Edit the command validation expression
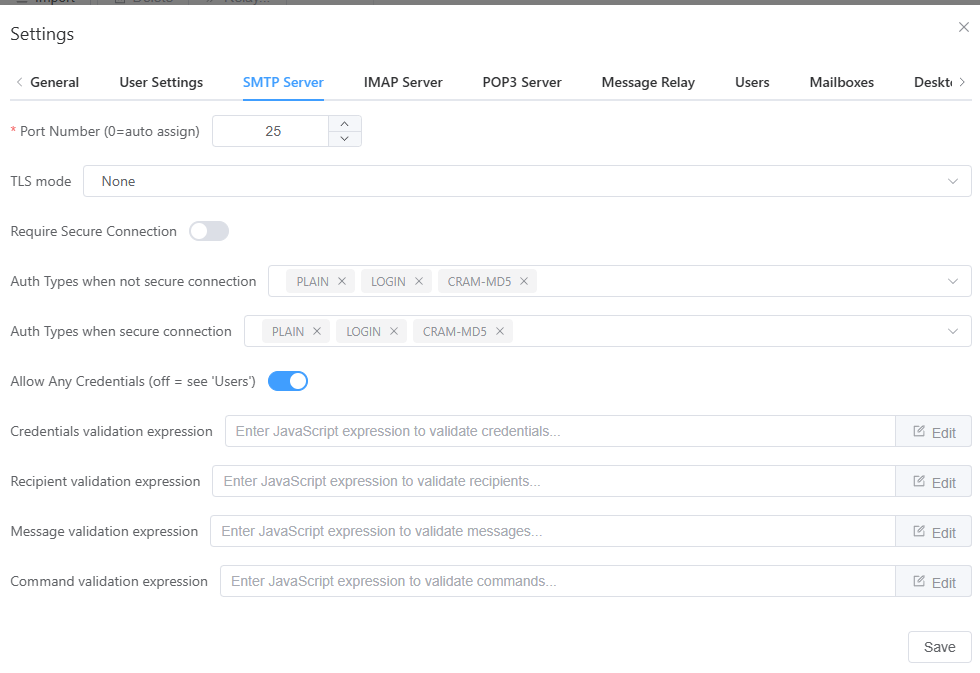The height and width of the screenshot is (673, 980). 934,582
